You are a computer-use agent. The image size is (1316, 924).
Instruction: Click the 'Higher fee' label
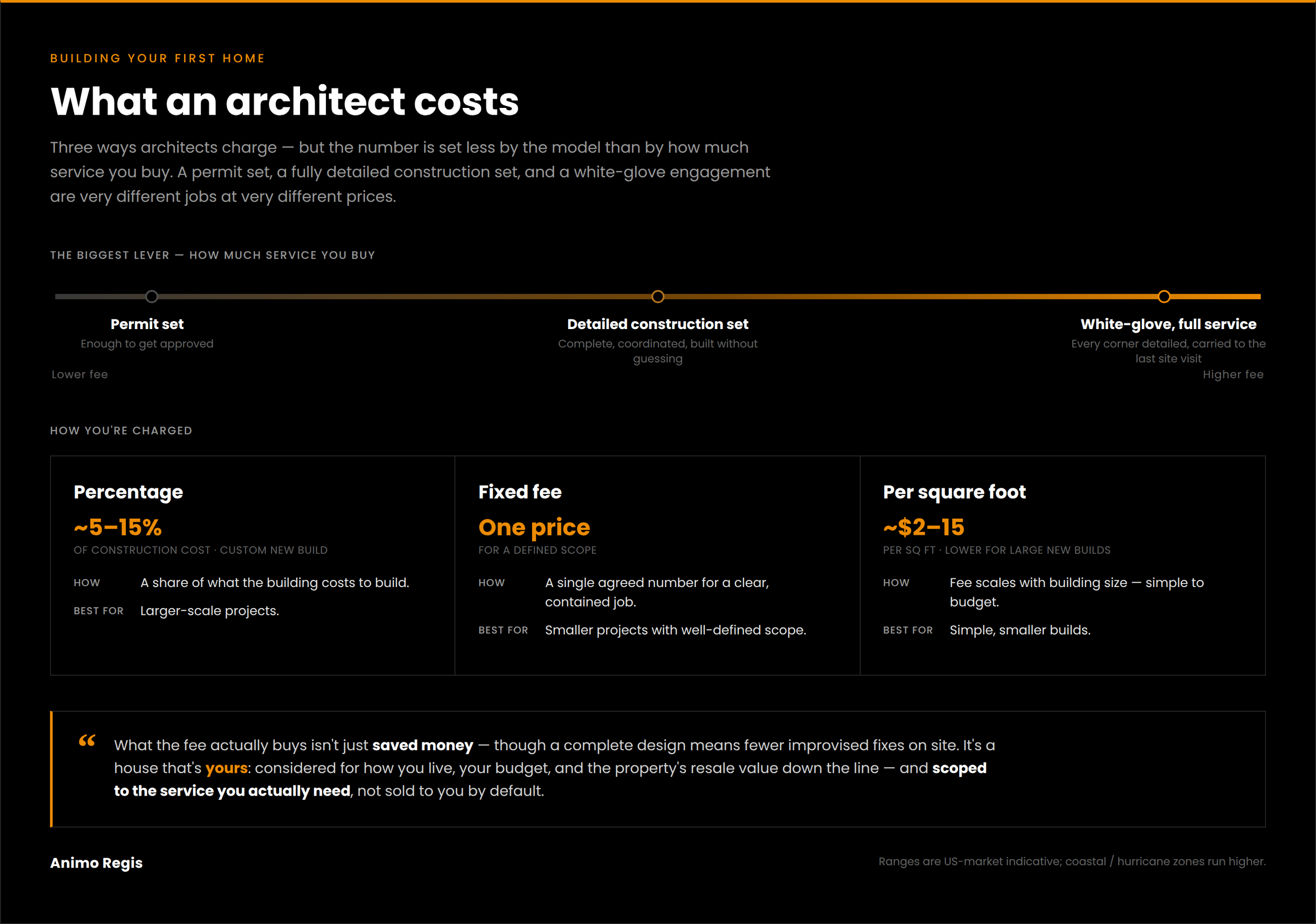click(1233, 374)
